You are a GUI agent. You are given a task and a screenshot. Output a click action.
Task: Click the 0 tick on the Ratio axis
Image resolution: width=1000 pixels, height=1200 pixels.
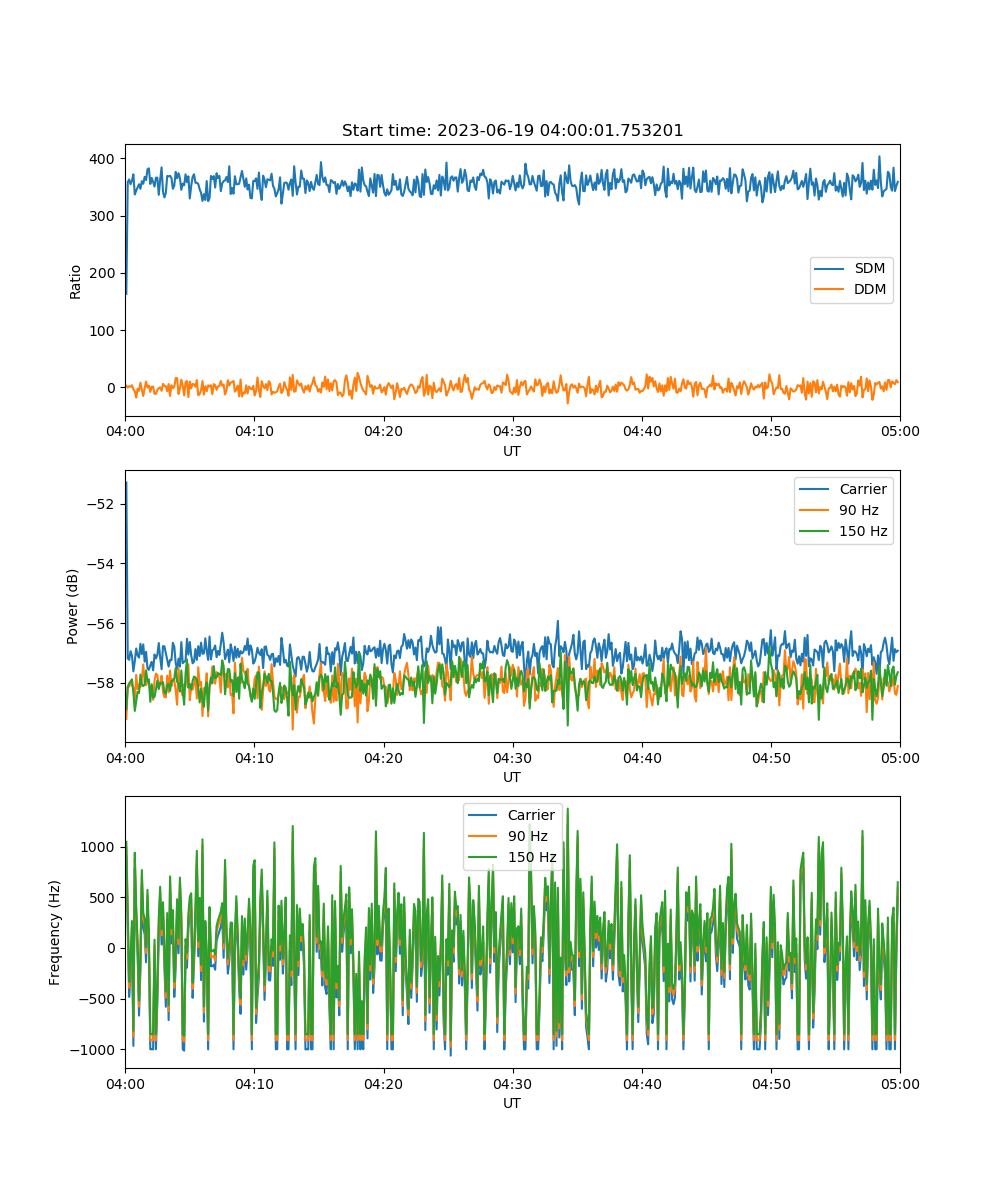click(x=113, y=388)
